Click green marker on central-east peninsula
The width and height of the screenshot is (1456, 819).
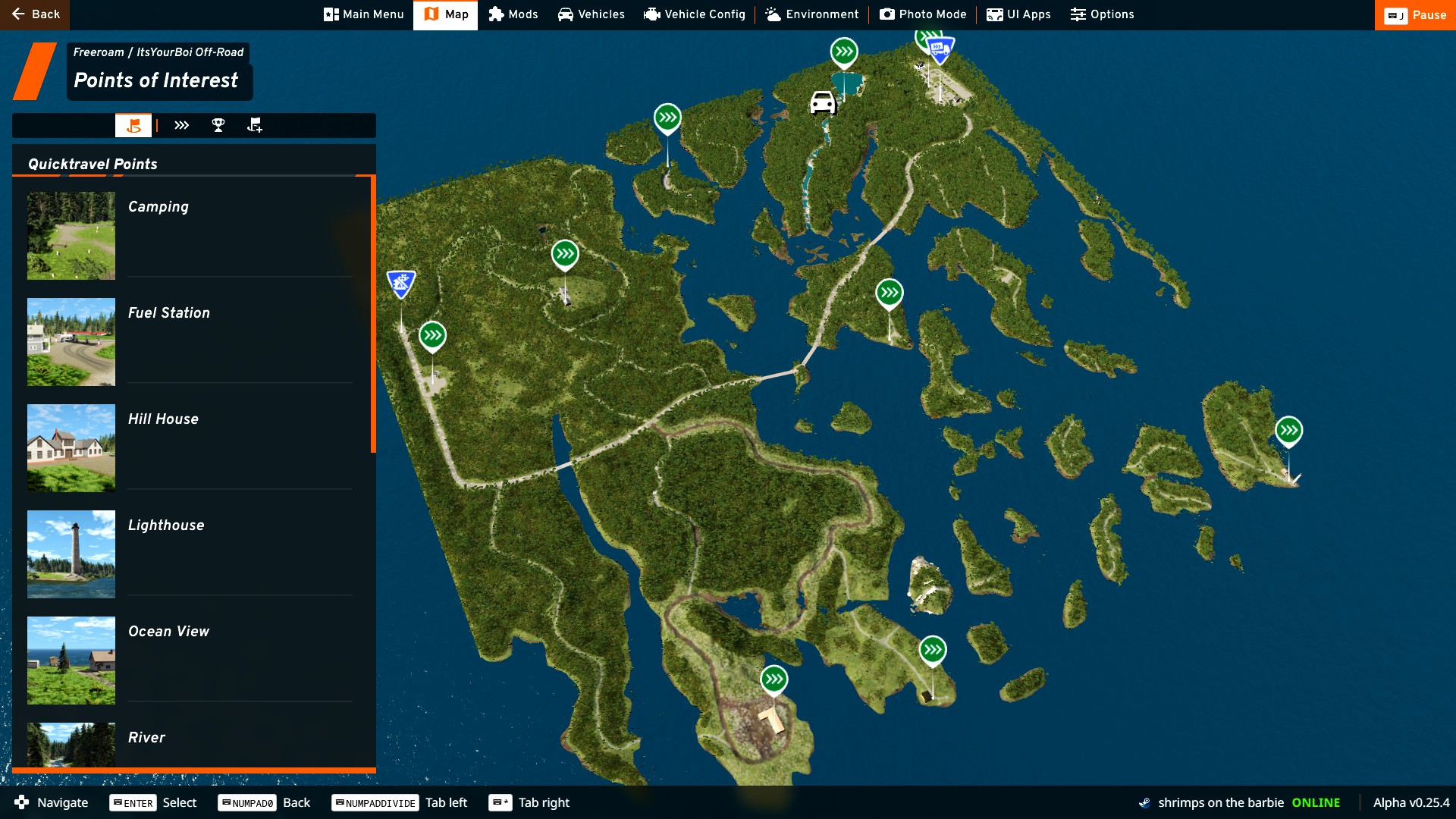pyautogui.click(x=890, y=293)
